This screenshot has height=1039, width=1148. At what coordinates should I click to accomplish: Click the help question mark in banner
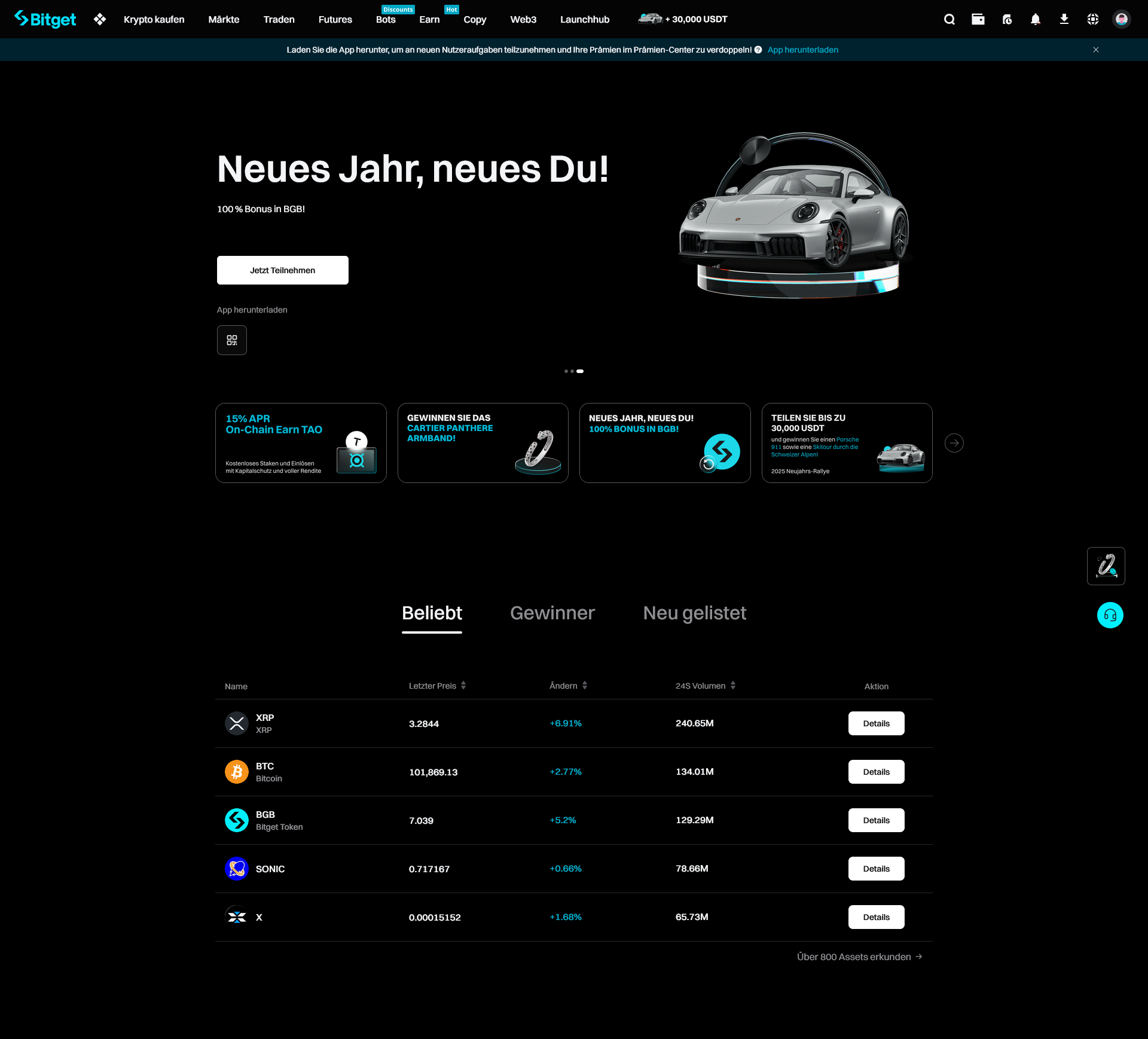(758, 50)
